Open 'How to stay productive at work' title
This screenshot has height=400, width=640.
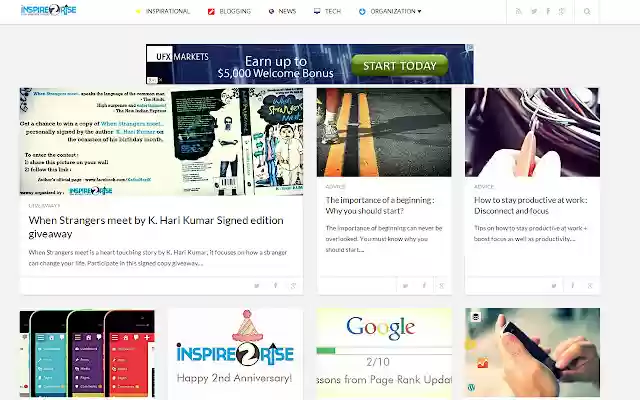531,205
